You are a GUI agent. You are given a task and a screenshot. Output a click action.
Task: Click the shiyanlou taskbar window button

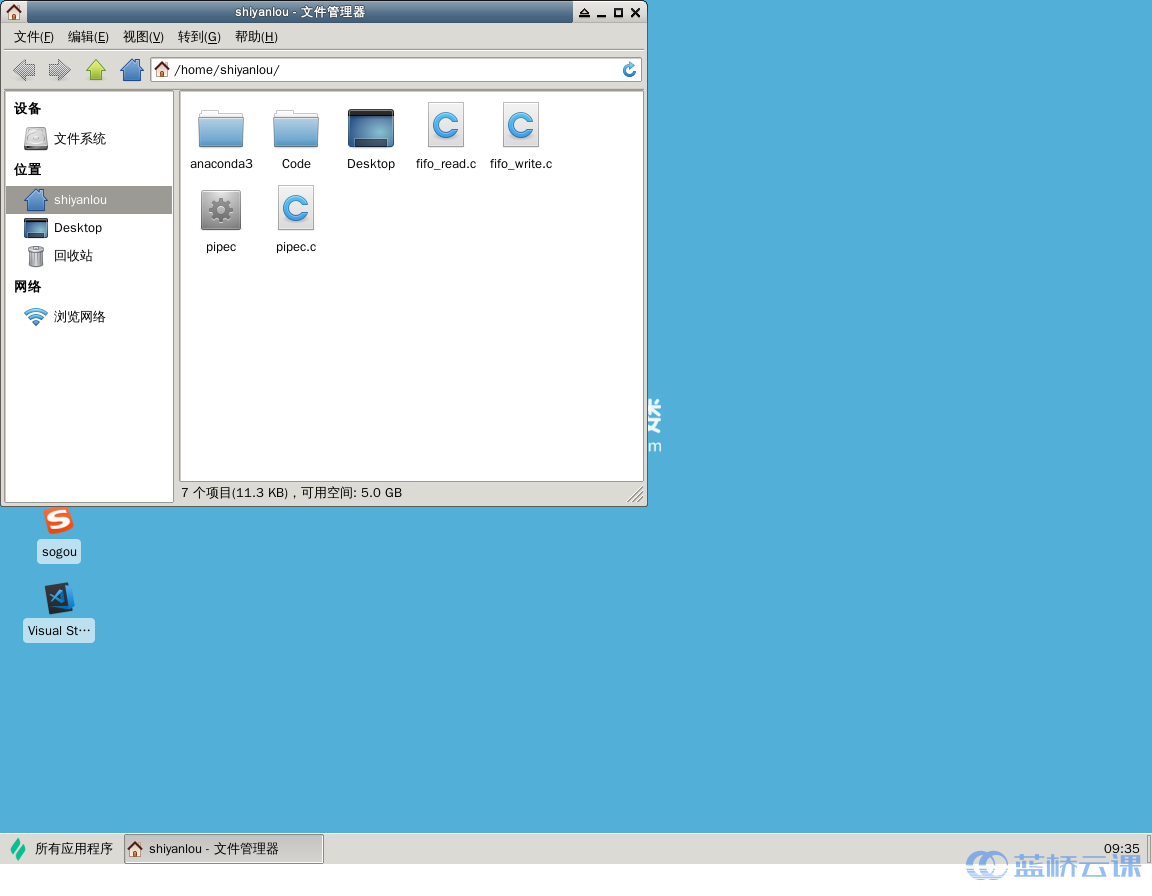pos(222,848)
